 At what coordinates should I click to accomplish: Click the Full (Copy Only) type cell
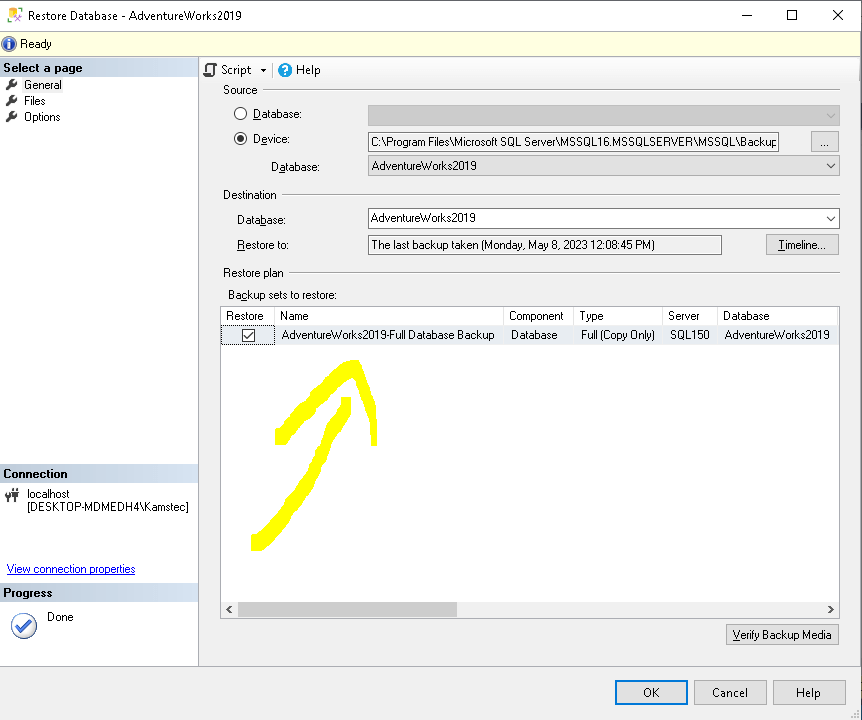[618, 335]
